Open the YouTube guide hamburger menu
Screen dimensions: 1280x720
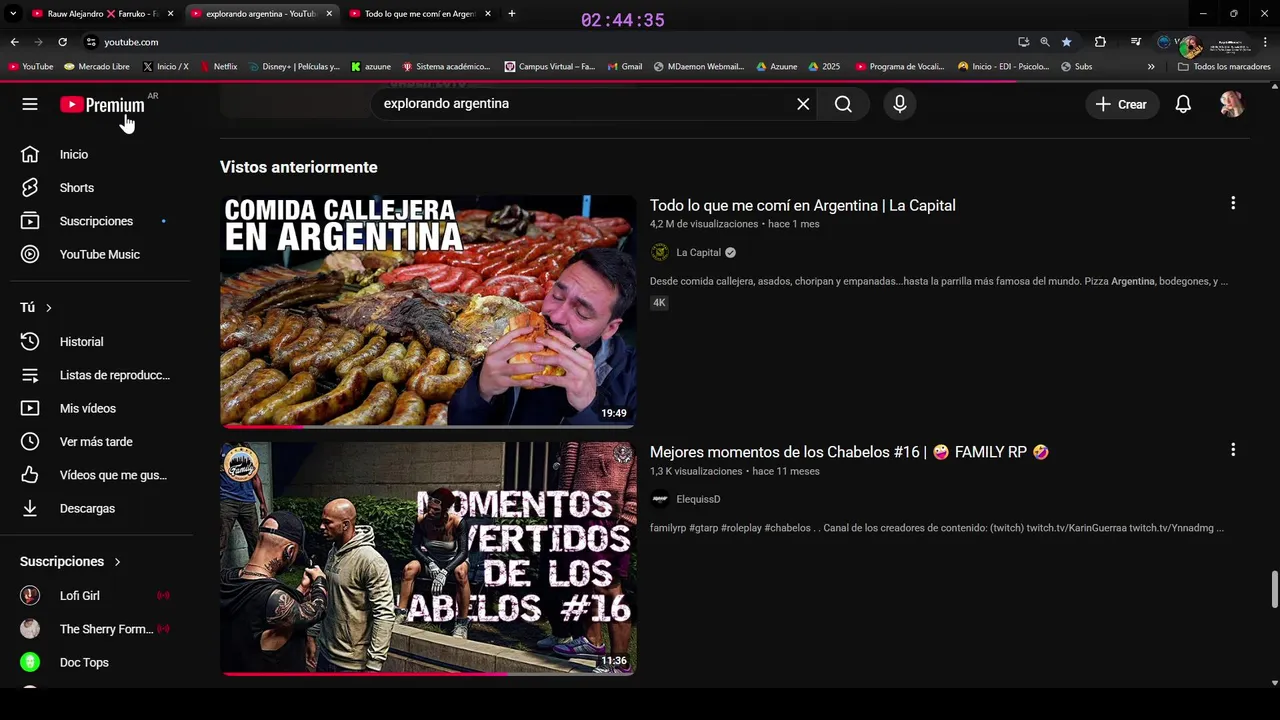(30, 104)
